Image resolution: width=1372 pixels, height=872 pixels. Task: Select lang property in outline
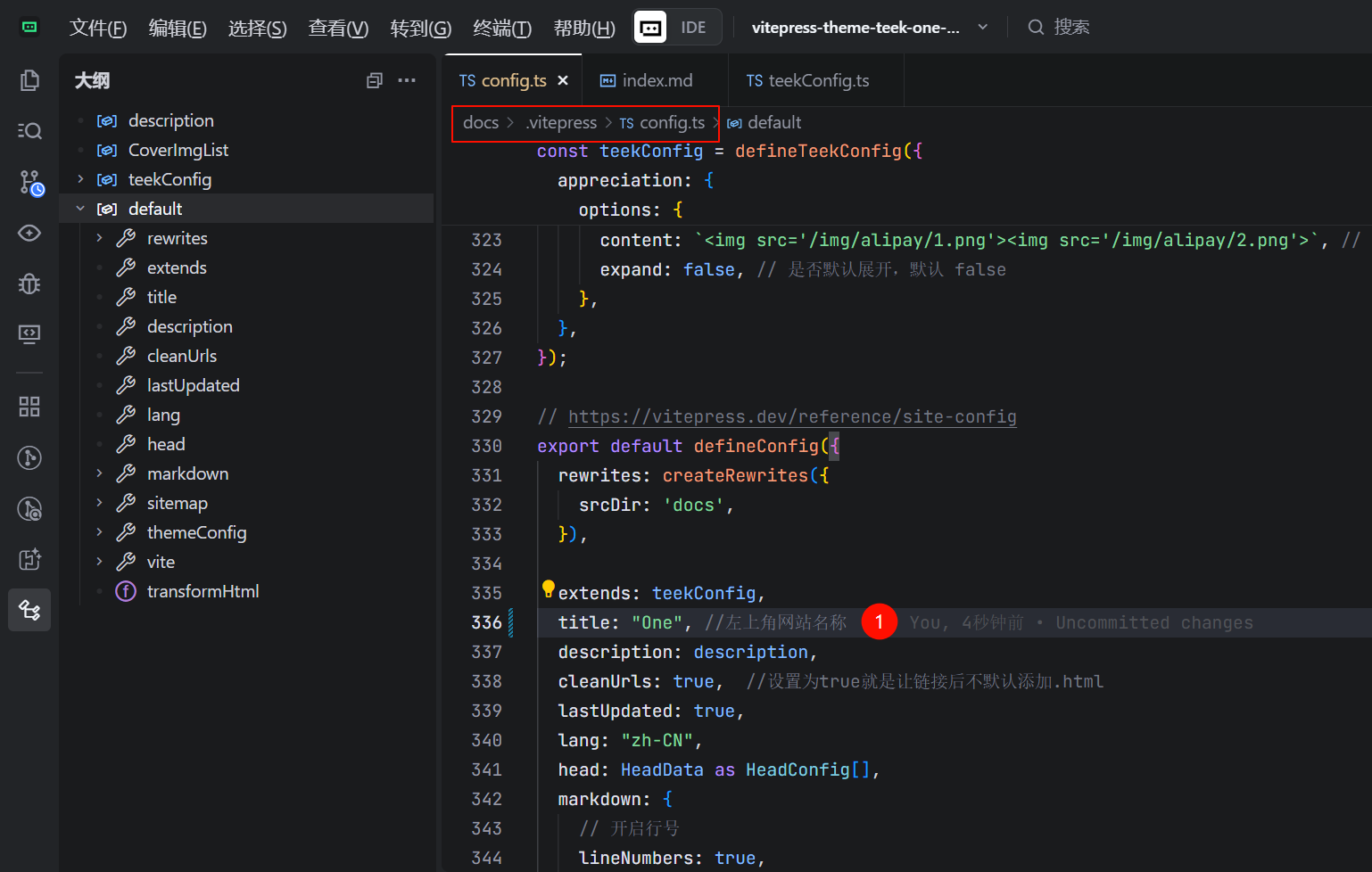pyautogui.click(x=163, y=415)
